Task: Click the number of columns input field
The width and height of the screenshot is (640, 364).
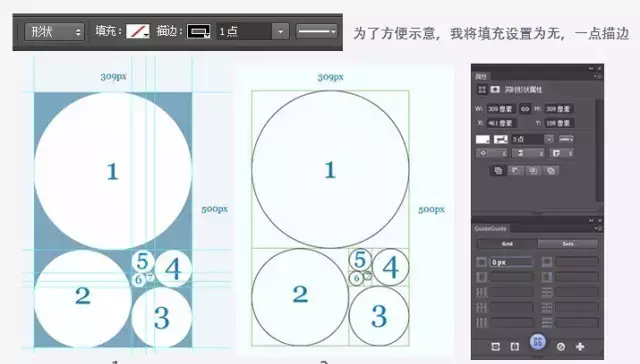Action: click(511, 292)
